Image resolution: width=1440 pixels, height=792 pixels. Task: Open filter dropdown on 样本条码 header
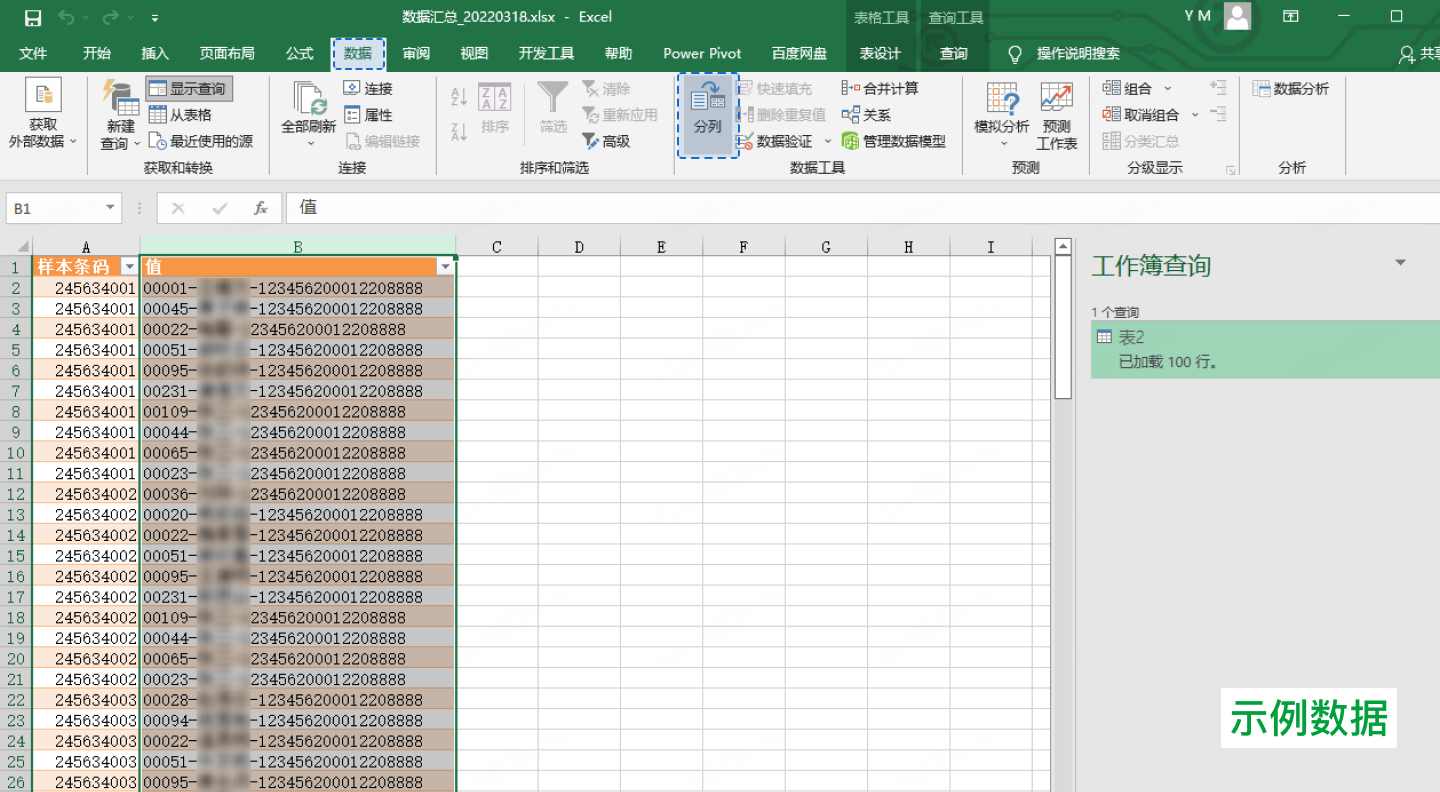pyautogui.click(x=128, y=267)
